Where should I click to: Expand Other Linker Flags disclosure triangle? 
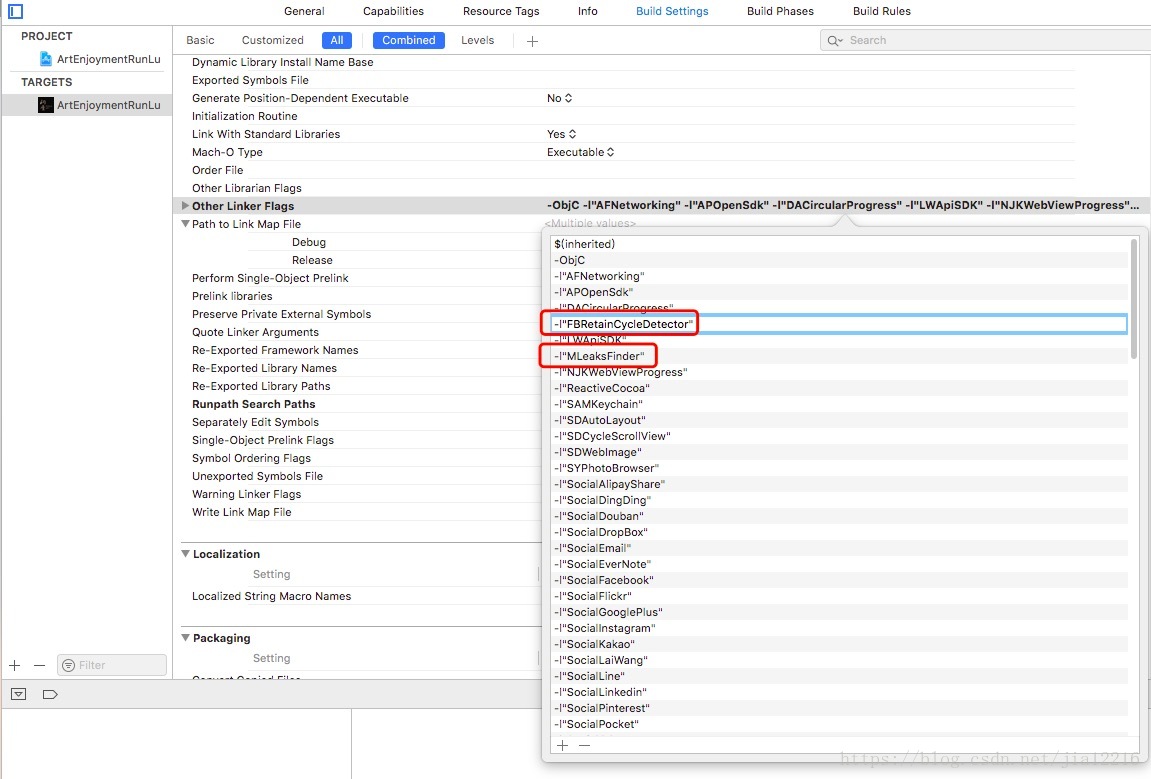coord(185,206)
